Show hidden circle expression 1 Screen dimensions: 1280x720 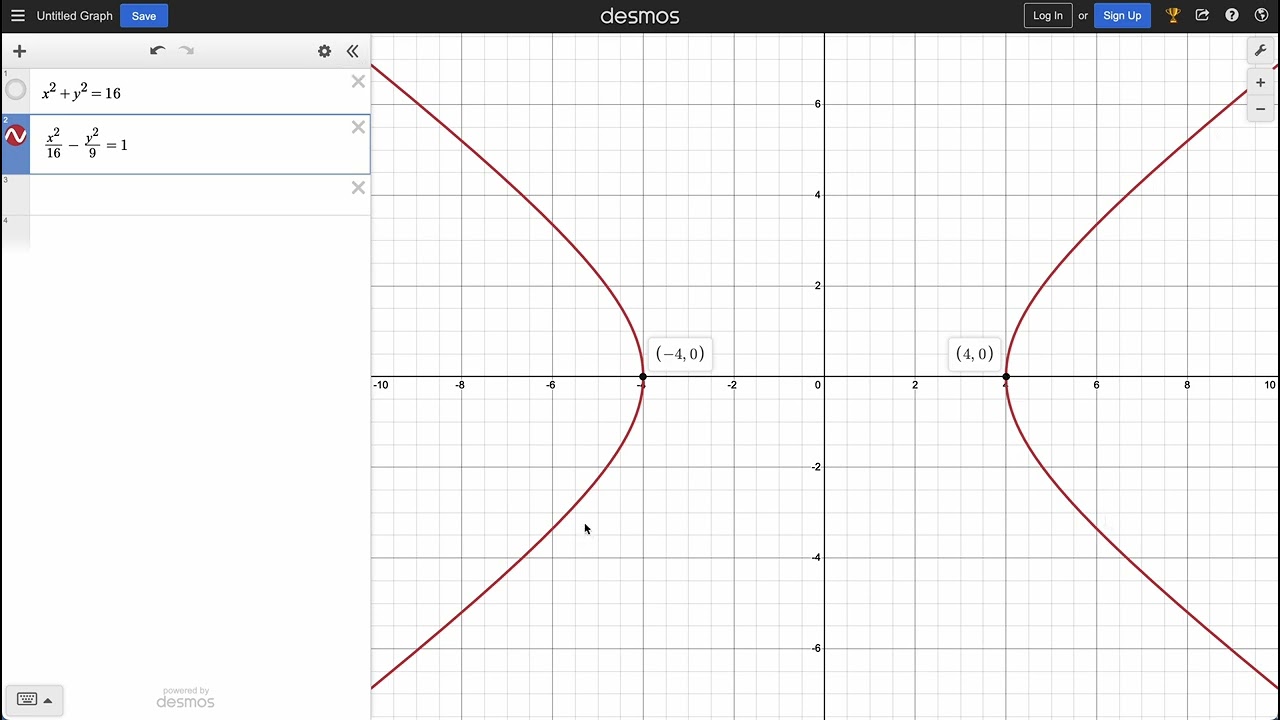tap(15, 91)
